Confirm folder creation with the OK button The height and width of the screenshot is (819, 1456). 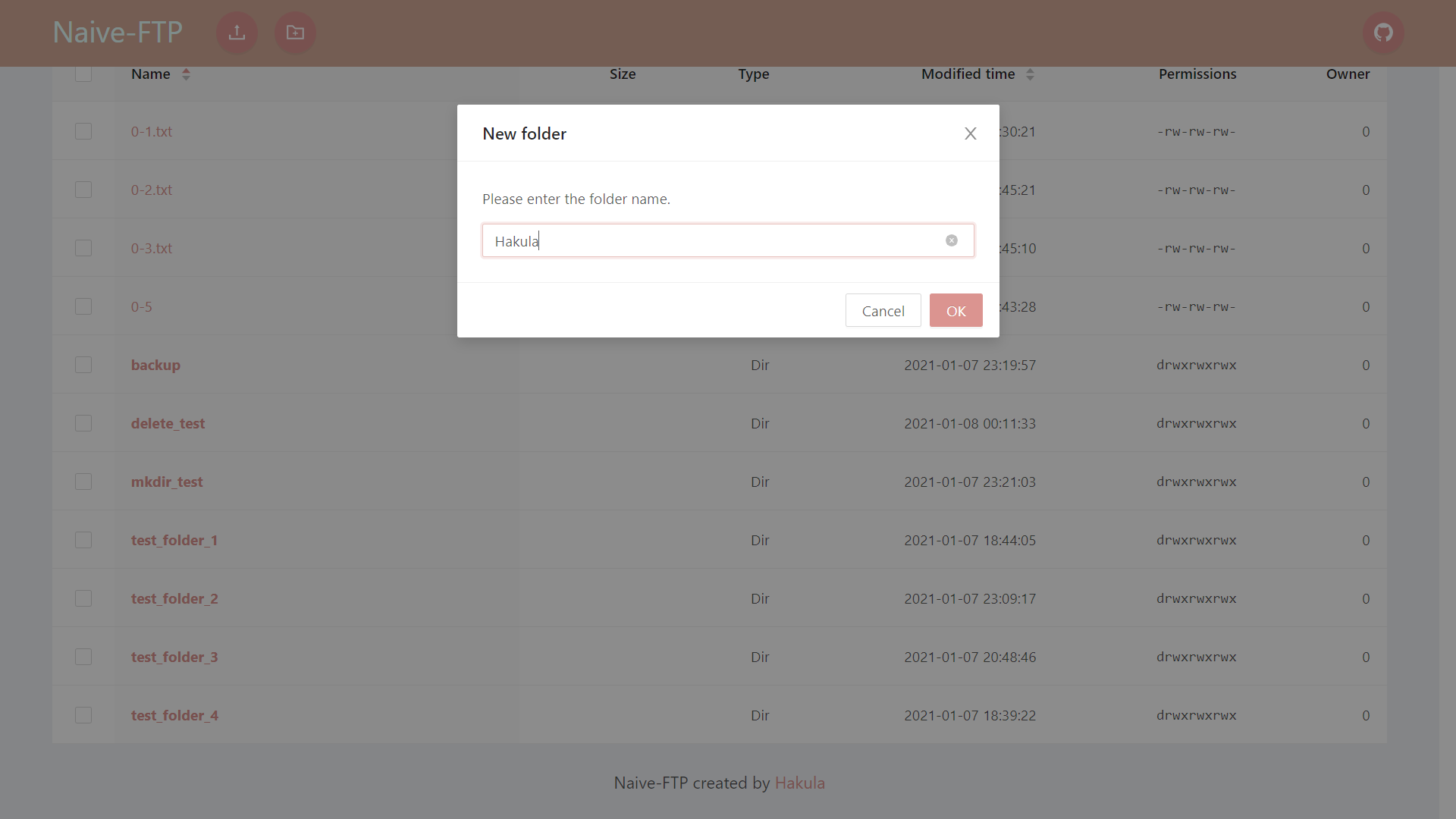(x=955, y=310)
